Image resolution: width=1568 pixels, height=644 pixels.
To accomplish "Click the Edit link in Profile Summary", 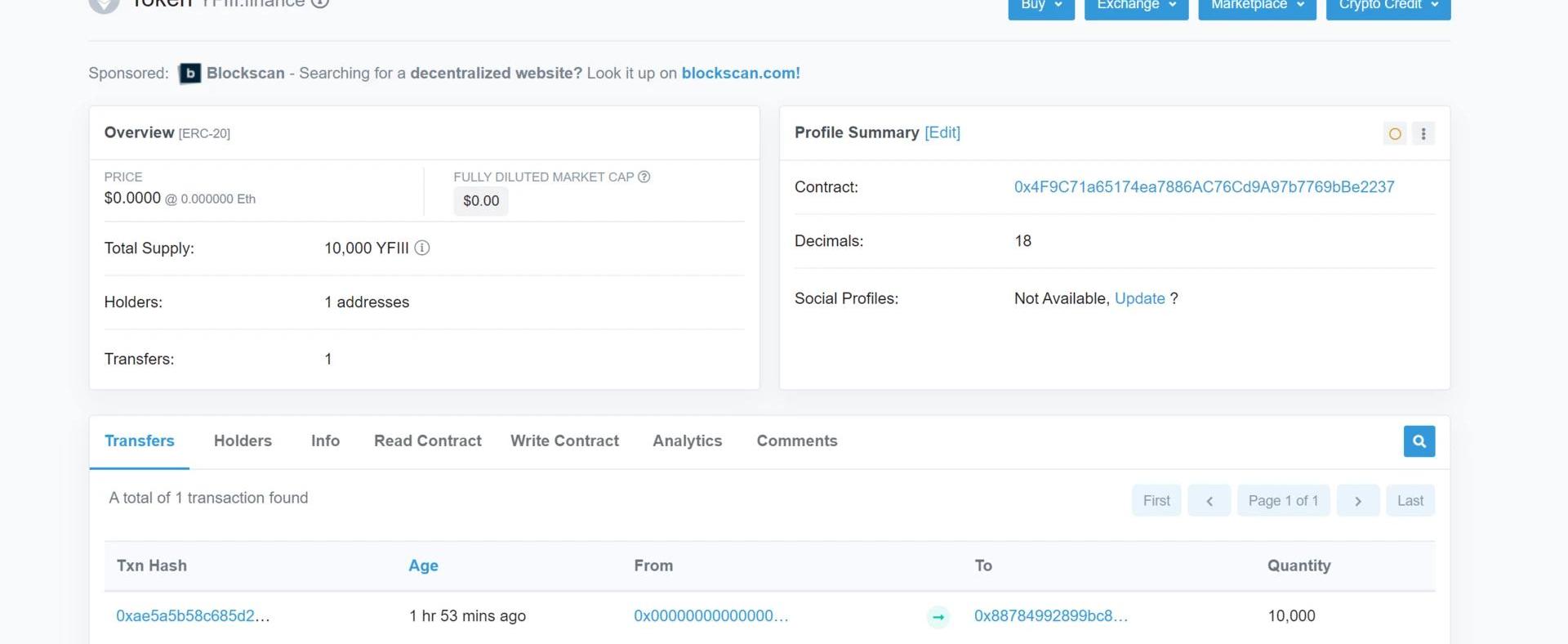I will coord(942,132).
